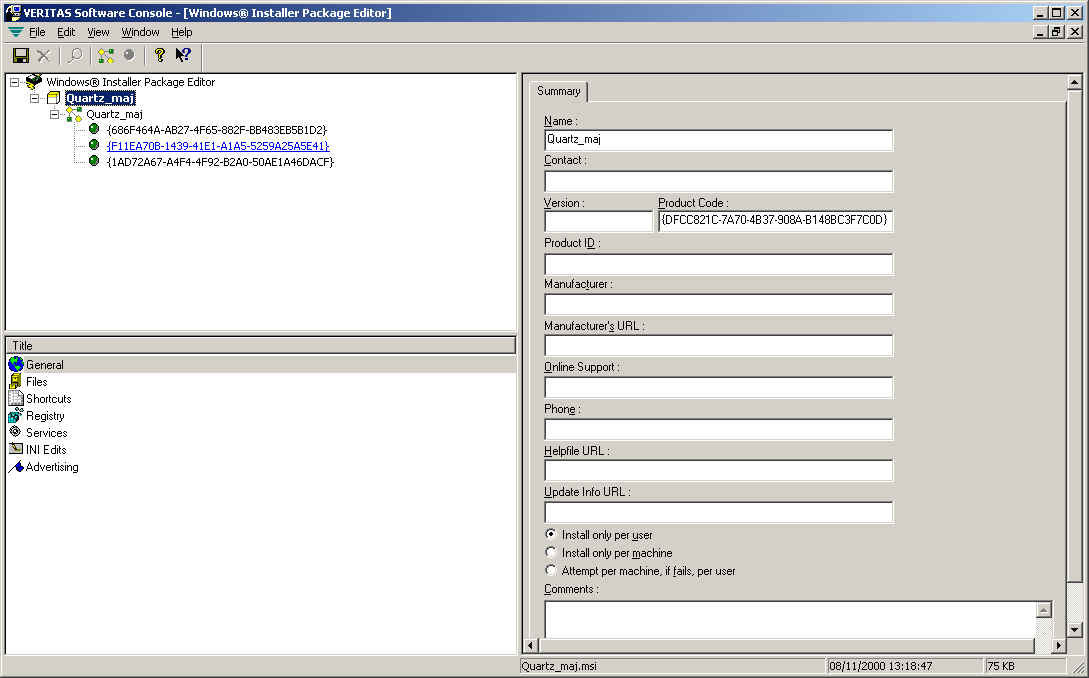This screenshot has width=1089, height=678.
Task: Select the Files icon in the list
Action: [x=15, y=381]
